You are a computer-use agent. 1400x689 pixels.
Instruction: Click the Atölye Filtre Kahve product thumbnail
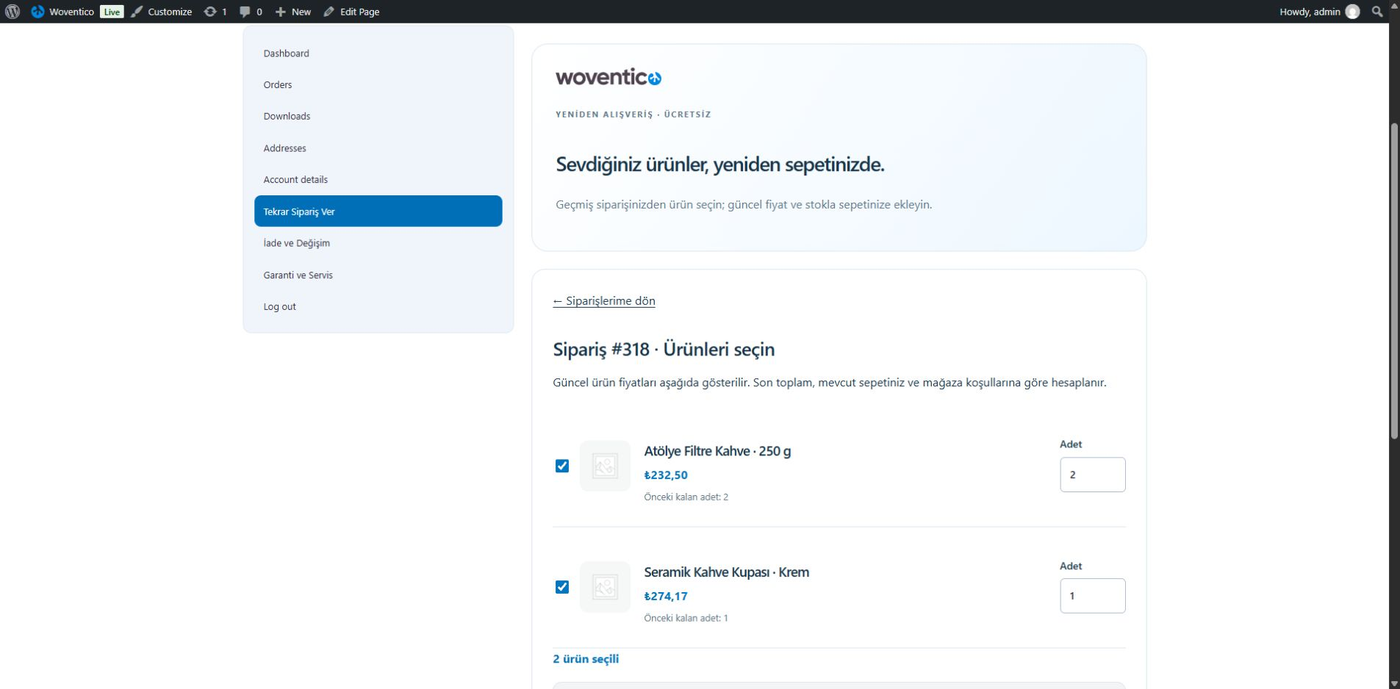click(x=605, y=466)
